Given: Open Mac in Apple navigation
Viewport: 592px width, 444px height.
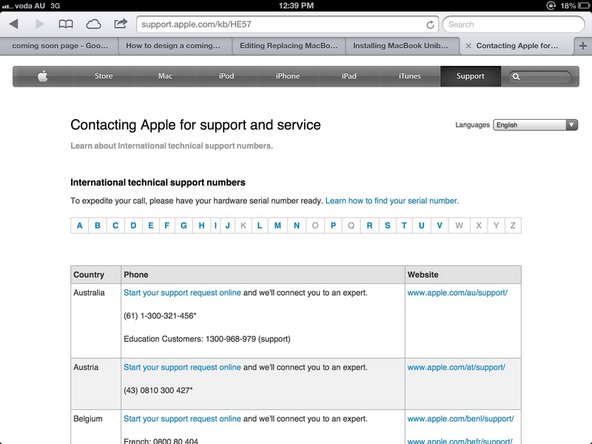Looking at the screenshot, I should point(165,76).
